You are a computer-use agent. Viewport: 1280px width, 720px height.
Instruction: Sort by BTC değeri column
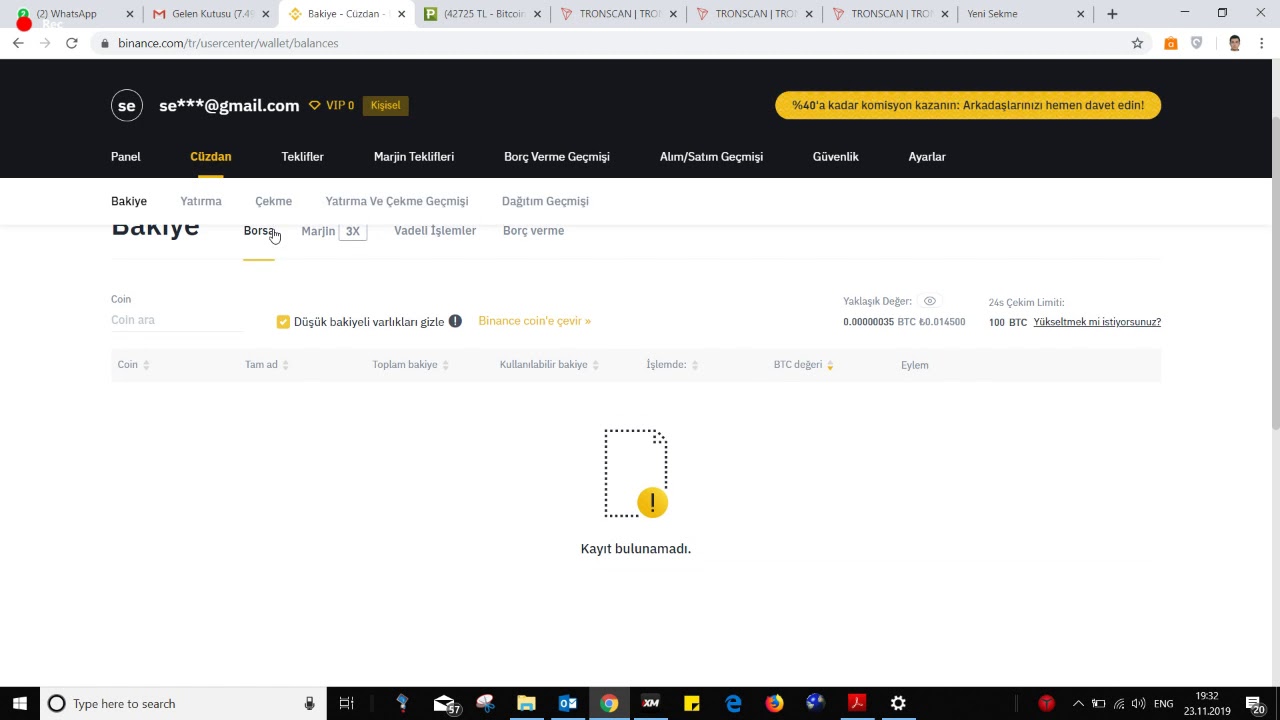pos(829,365)
